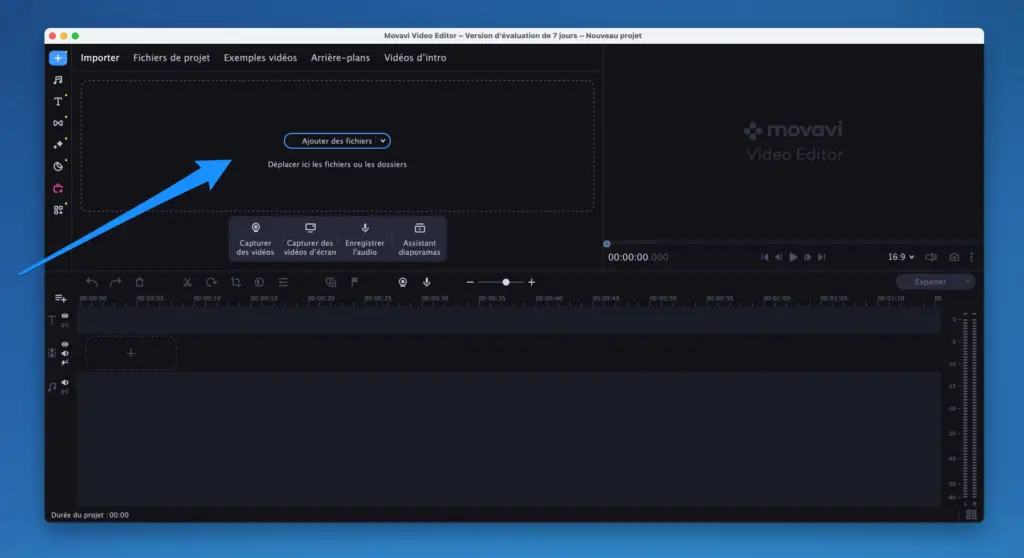This screenshot has width=1024, height=558.
Task: Open the Vidéos d'intro tab
Action: 415,58
